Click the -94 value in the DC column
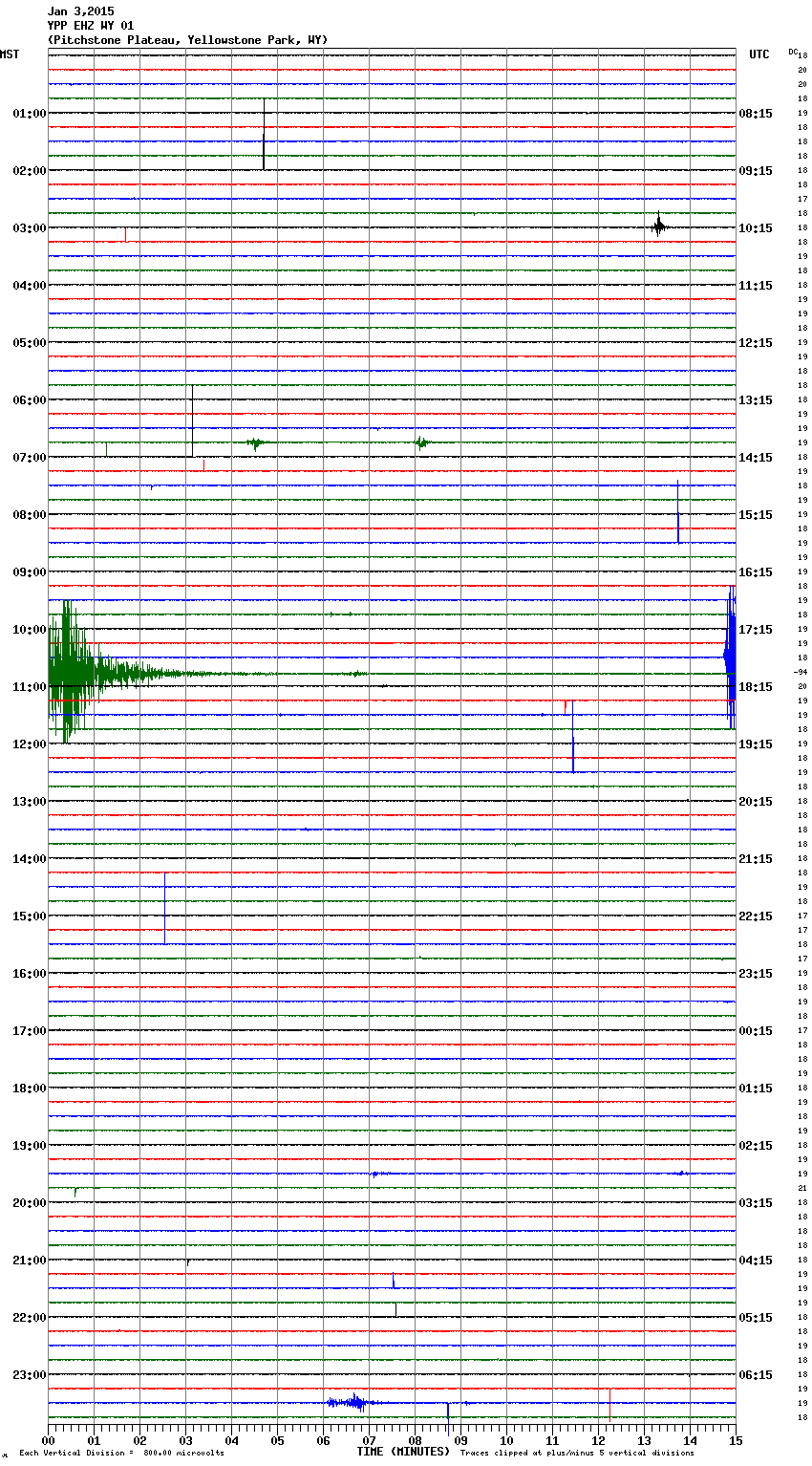Image resolution: width=812 pixels, height=1466 pixels. 801,672
